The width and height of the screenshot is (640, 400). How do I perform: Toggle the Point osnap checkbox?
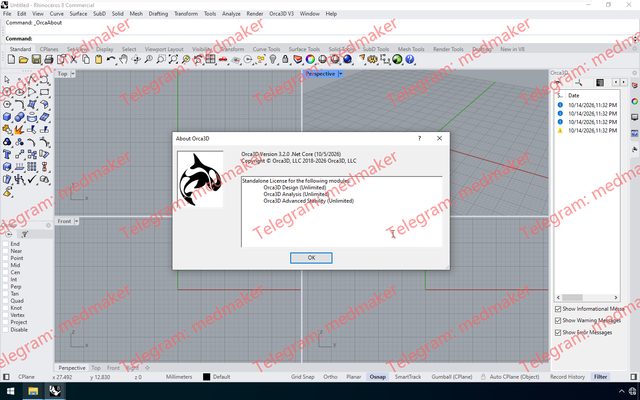[6, 258]
